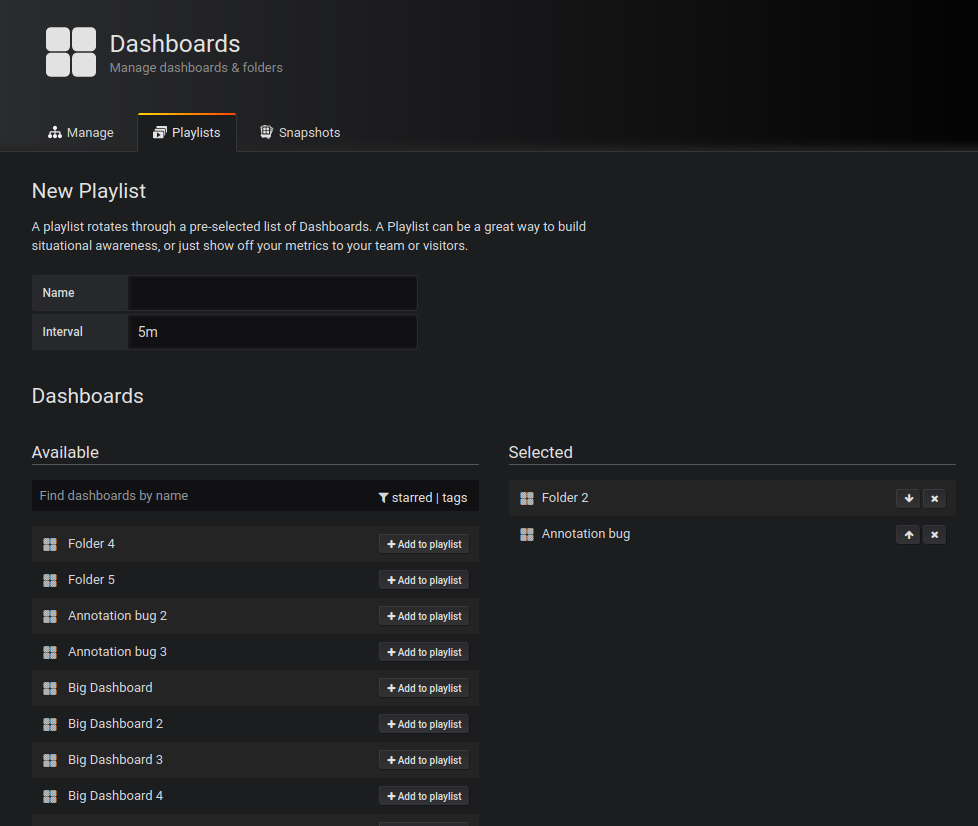
Task: Click the dashboard icon beside Folder 2
Action: (x=527, y=497)
